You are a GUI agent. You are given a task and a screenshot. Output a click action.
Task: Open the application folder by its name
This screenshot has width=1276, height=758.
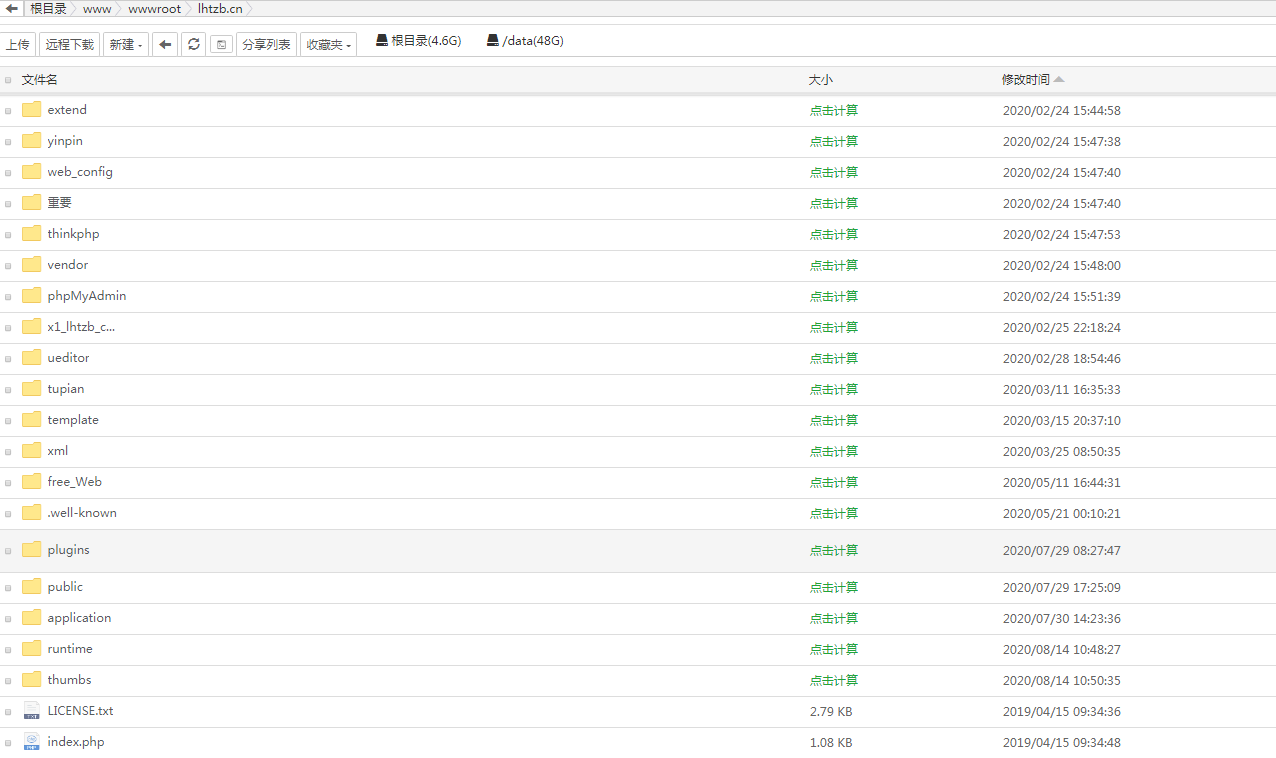79,618
